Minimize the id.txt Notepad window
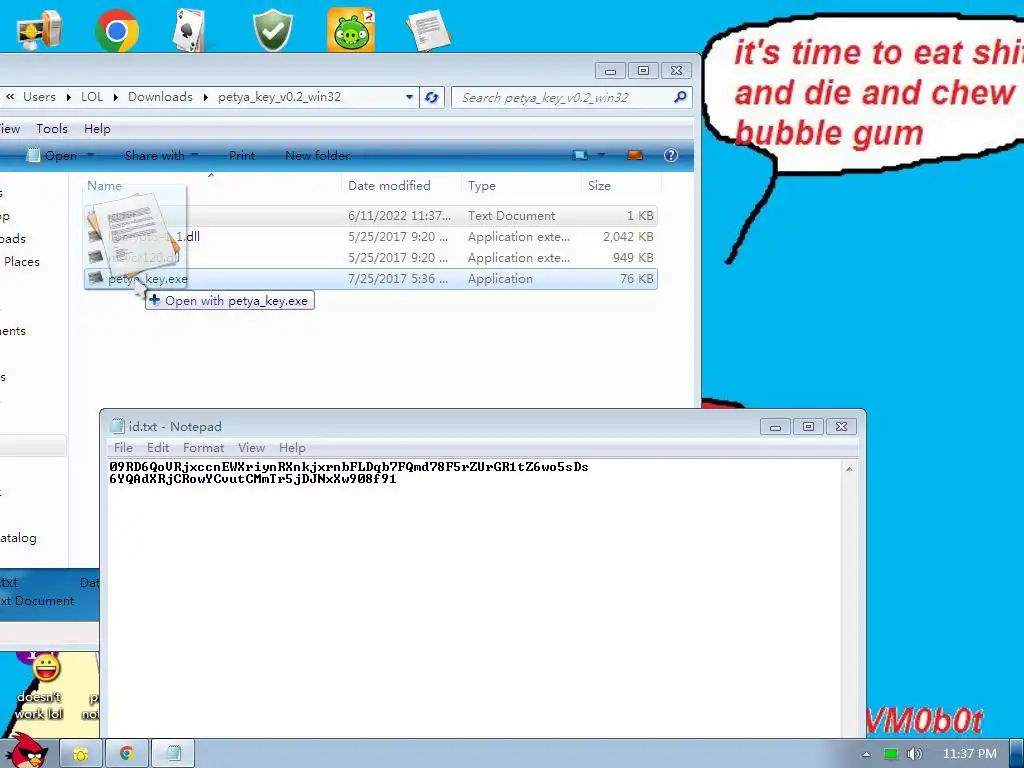This screenshot has width=1024, height=768. (x=775, y=427)
